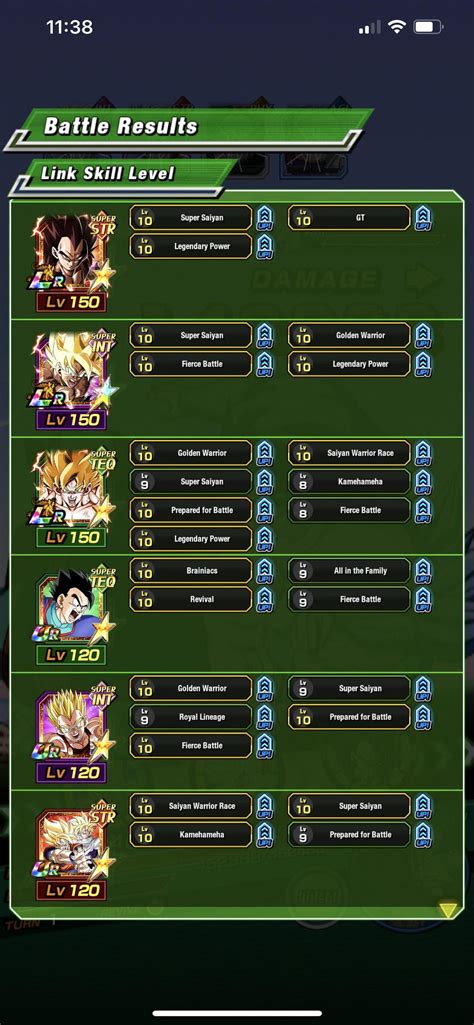The height and width of the screenshot is (1025, 474).
Task: Tap UP! icon beside Revival
Action: point(265,599)
